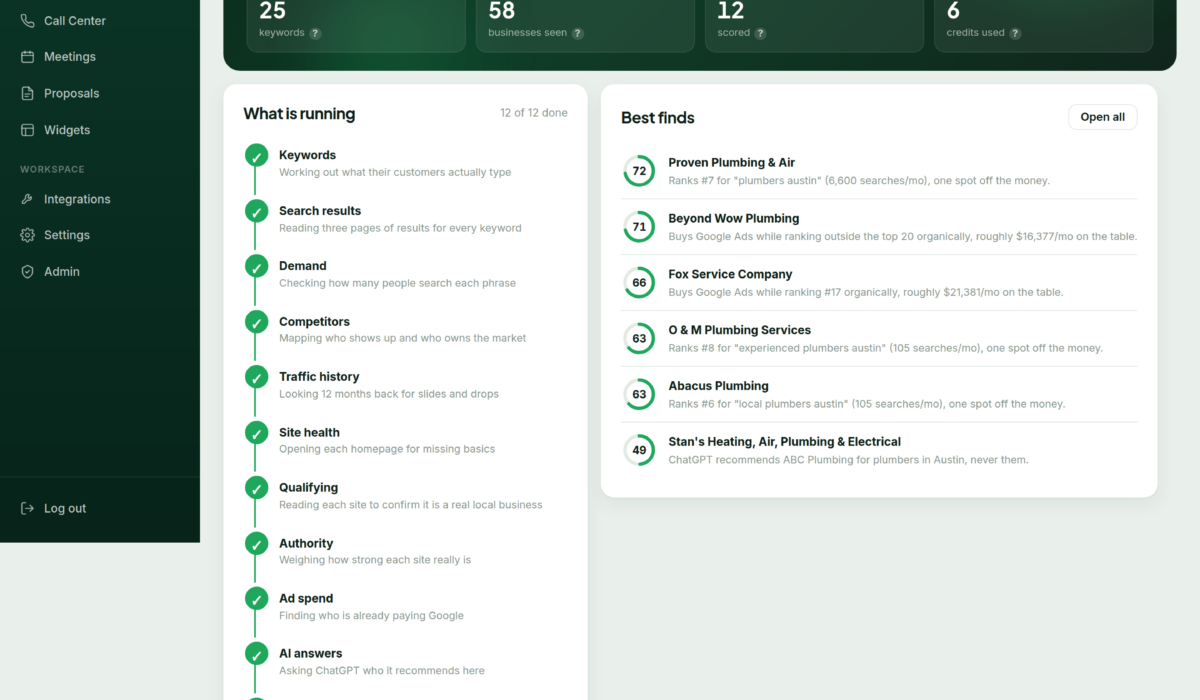Open the Proven Plumbing & Air result
The image size is (1200, 700).
pos(879,171)
